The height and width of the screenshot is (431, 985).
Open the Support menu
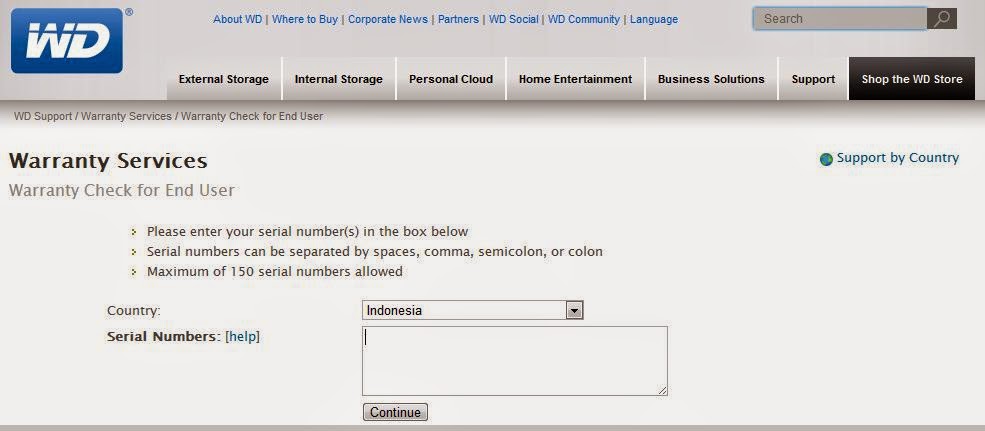(814, 79)
